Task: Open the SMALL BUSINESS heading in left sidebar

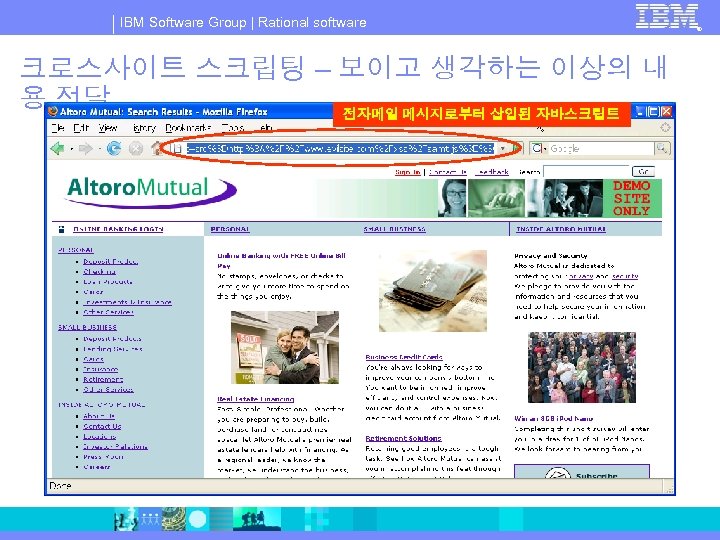Action: (87, 327)
